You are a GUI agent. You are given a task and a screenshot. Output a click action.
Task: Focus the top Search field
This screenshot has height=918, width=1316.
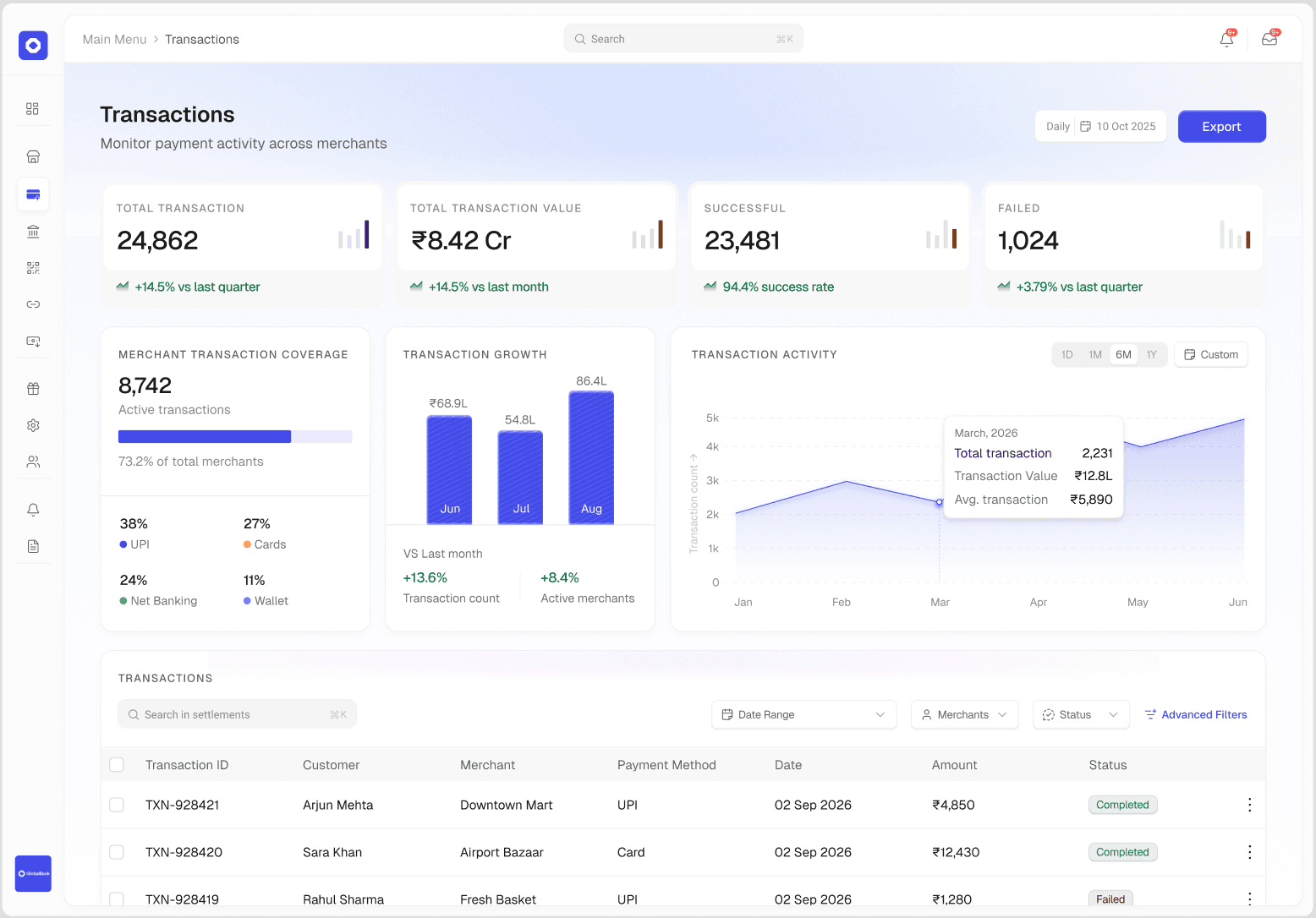click(683, 39)
